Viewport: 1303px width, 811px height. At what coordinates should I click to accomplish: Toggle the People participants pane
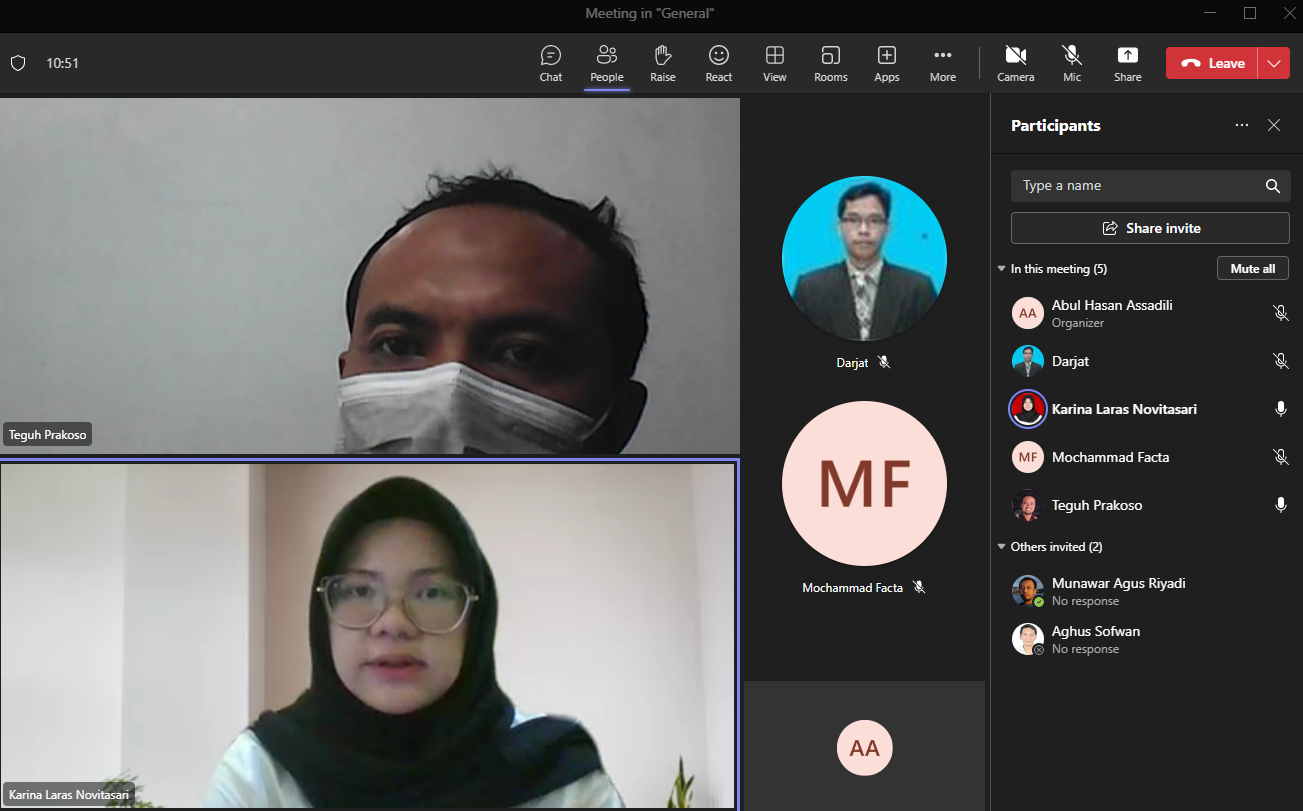coord(606,63)
